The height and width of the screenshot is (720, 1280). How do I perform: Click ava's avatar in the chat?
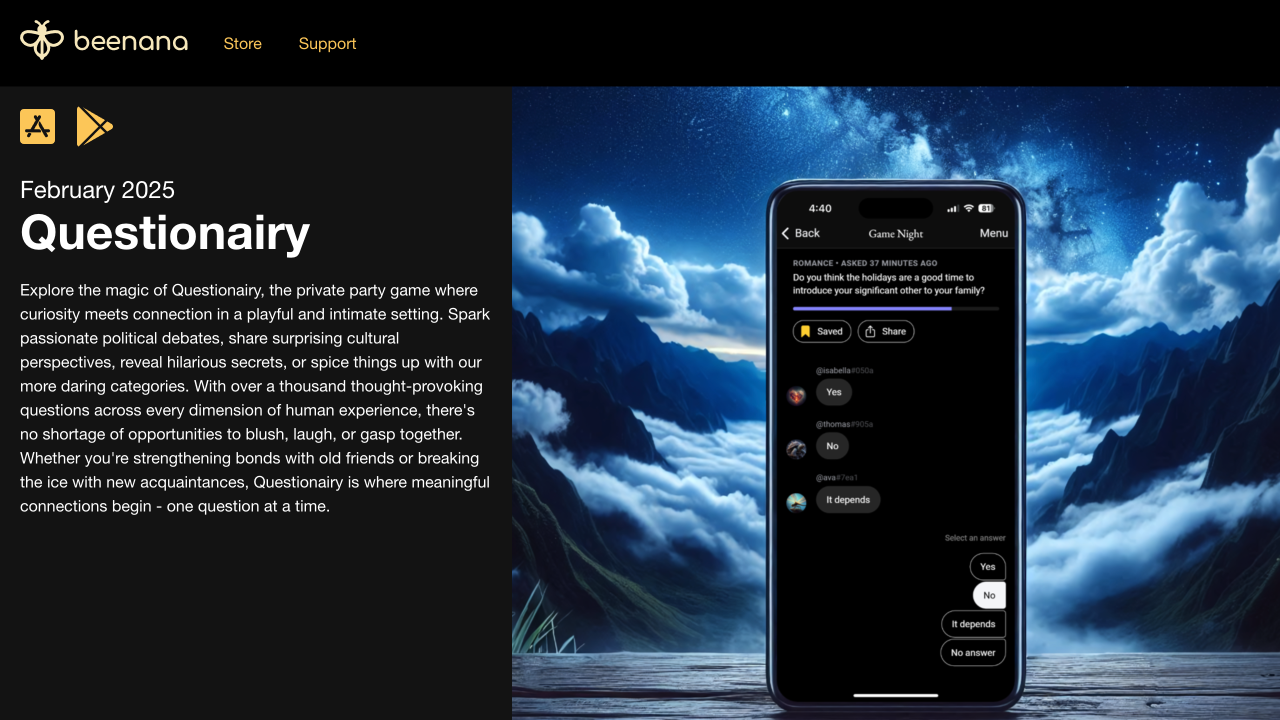pos(796,502)
